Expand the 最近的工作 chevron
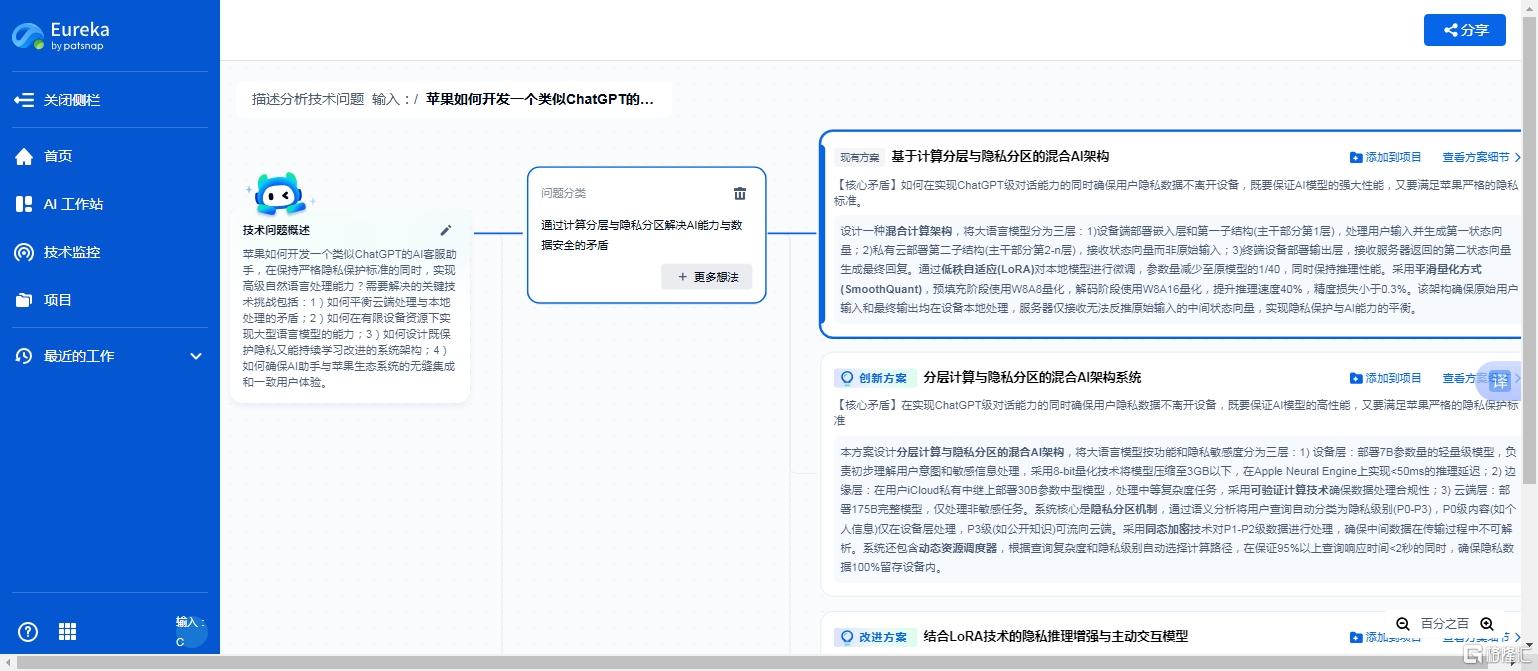The image size is (1538, 671). (x=196, y=356)
